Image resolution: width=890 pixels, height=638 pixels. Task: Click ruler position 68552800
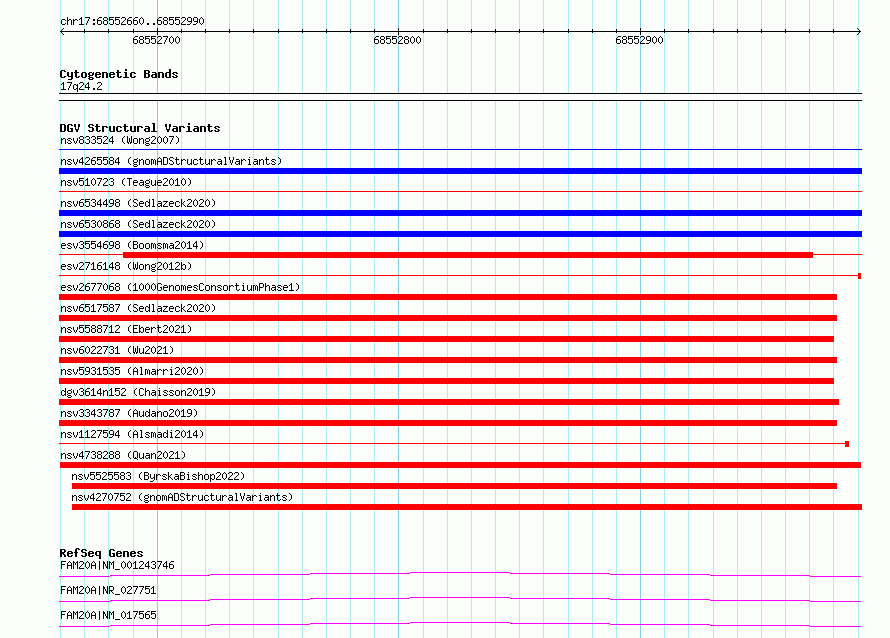(397, 40)
